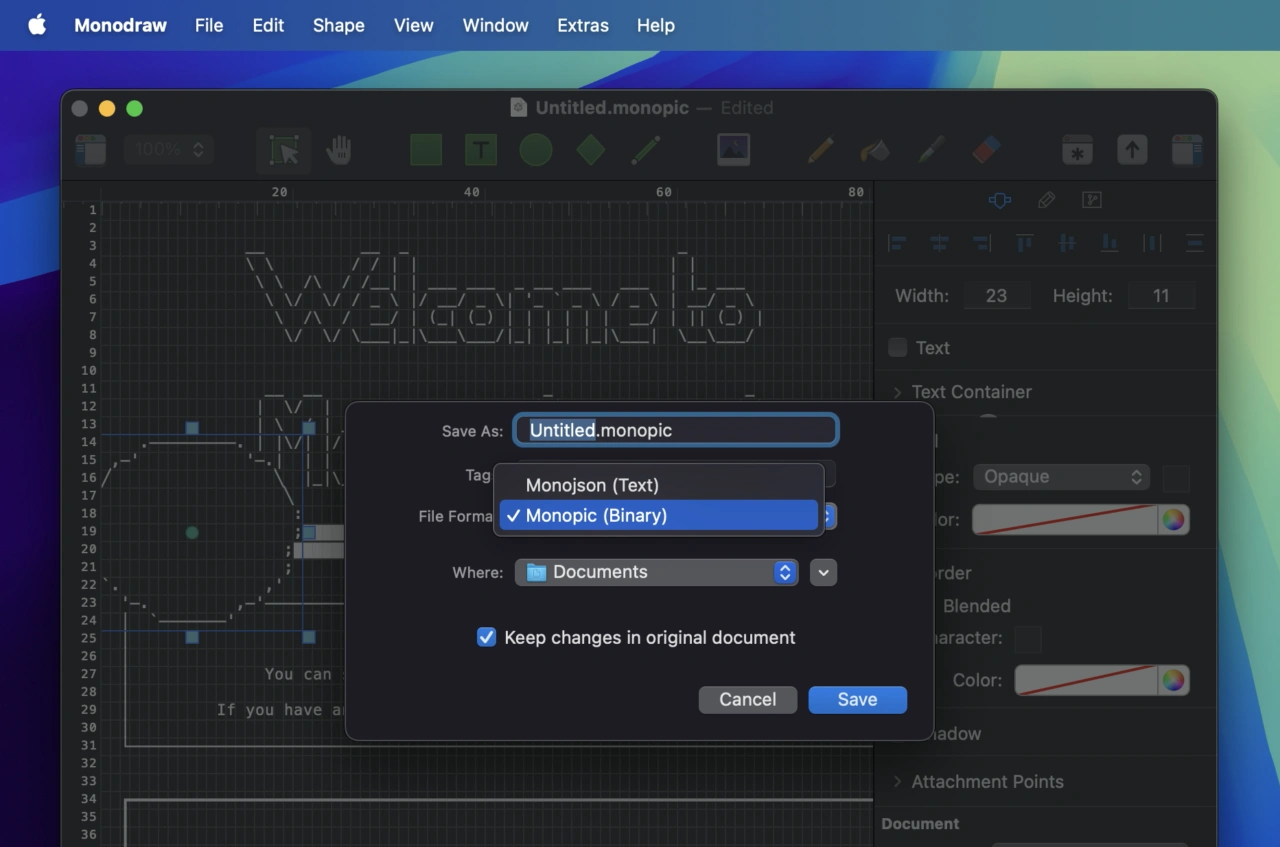The width and height of the screenshot is (1280, 847).
Task: Select the Diamond shape tool
Action: click(591, 150)
